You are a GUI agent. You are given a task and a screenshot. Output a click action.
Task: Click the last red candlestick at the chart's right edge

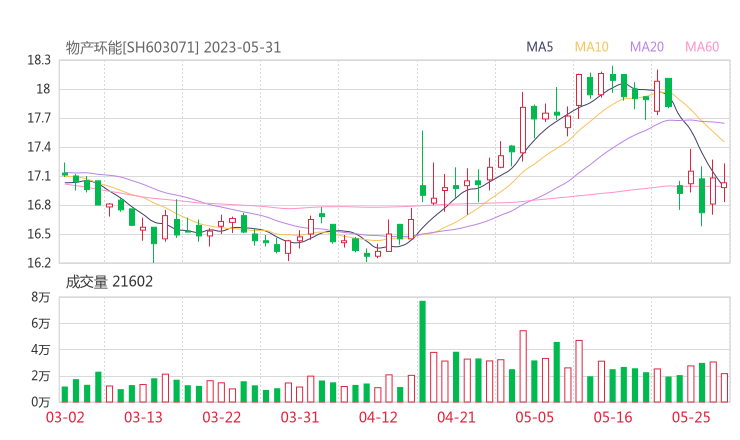click(724, 185)
